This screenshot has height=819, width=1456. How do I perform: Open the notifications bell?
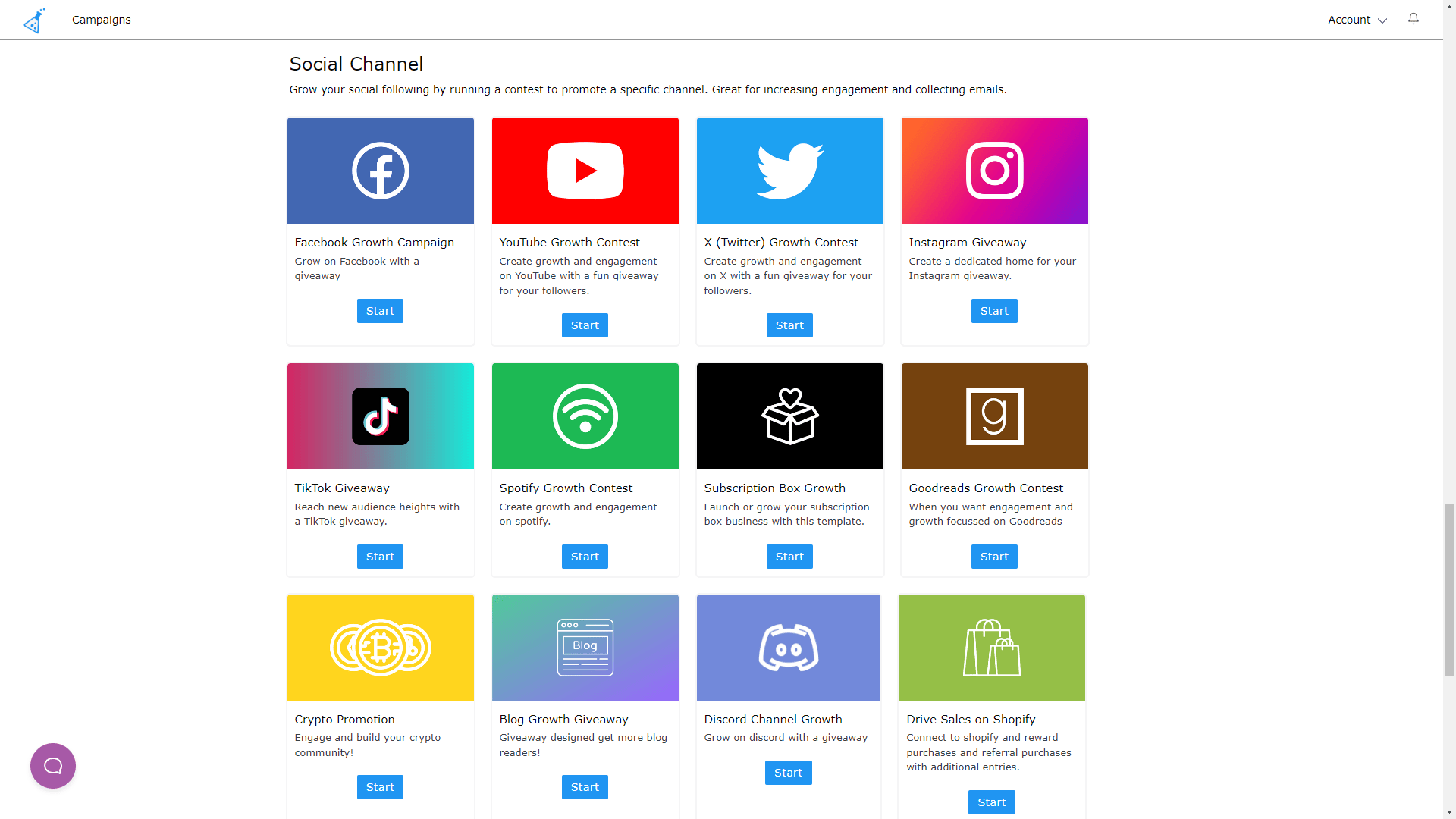coord(1414,19)
